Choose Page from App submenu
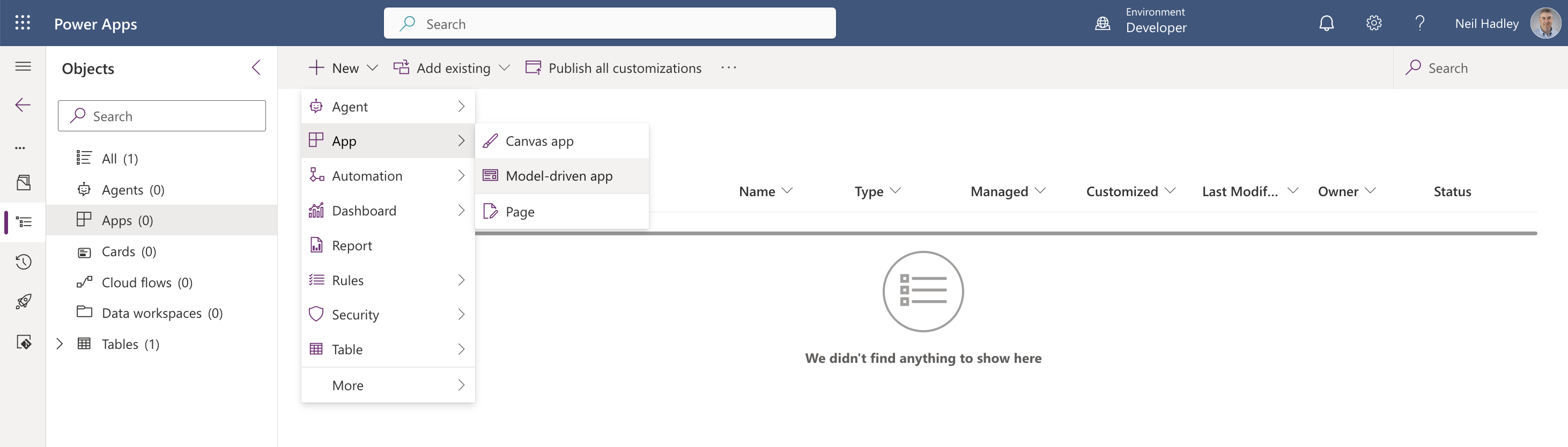This screenshot has width=1568, height=447. 562,211
